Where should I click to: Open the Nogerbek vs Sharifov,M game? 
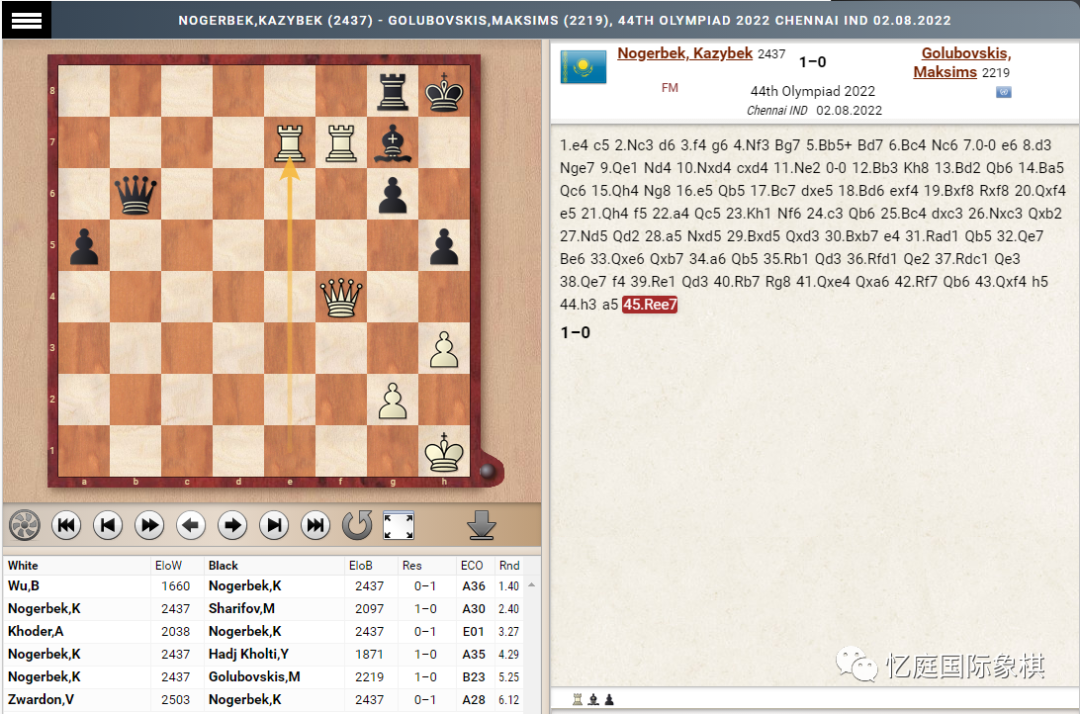click(x=264, y=609)
